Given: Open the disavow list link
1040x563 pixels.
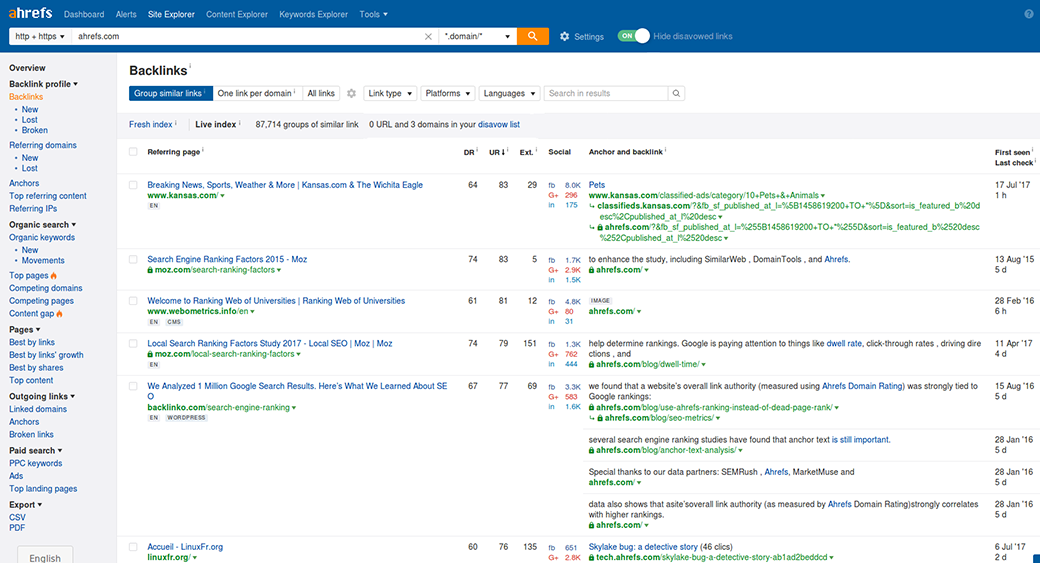Looking at the screenshot, I should coord(499,124).
